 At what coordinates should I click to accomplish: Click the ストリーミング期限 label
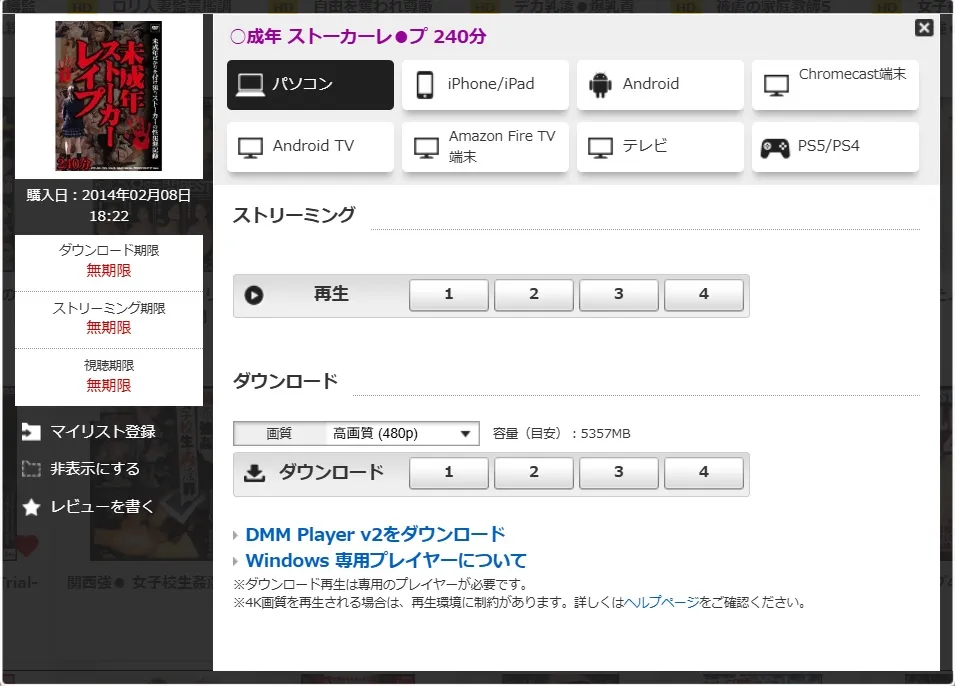109,308
